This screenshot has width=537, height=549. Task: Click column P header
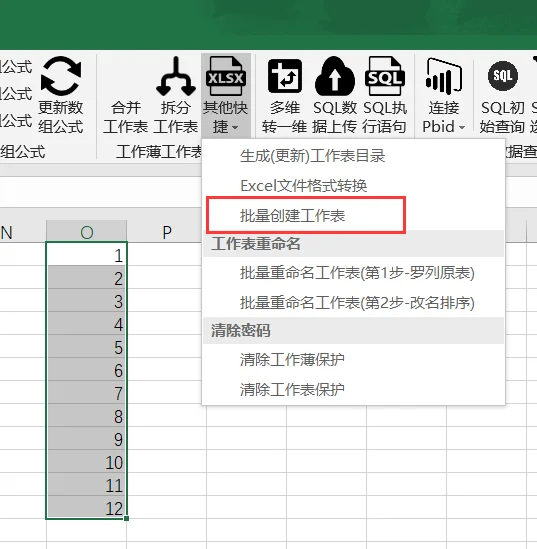click(x=167, y=231)
